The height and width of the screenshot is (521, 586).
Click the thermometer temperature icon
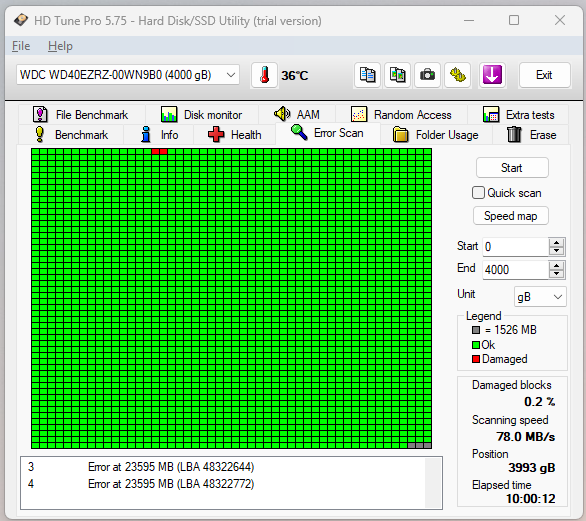(x=264, y=75)
